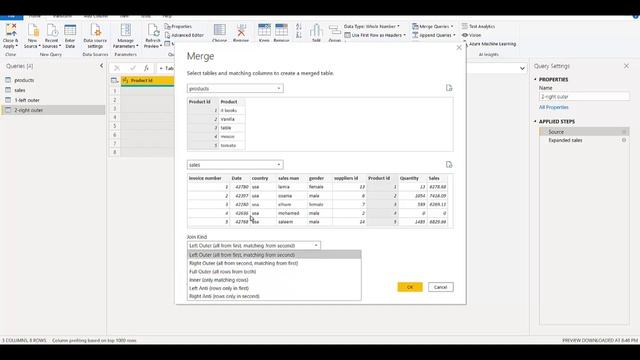Select Right Outer join option

pyautogui.click(x=274, y=263)
